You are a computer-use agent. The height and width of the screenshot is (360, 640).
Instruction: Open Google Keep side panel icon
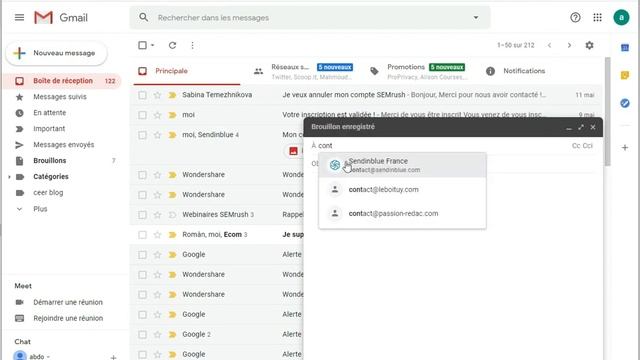click(x=625, y=75)
